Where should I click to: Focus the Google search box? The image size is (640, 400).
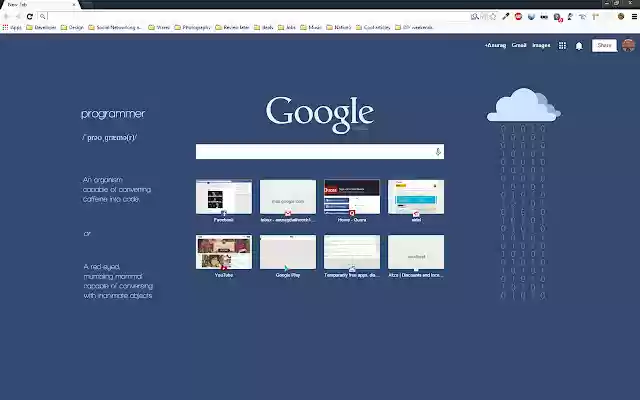click(x=320, y=151)
